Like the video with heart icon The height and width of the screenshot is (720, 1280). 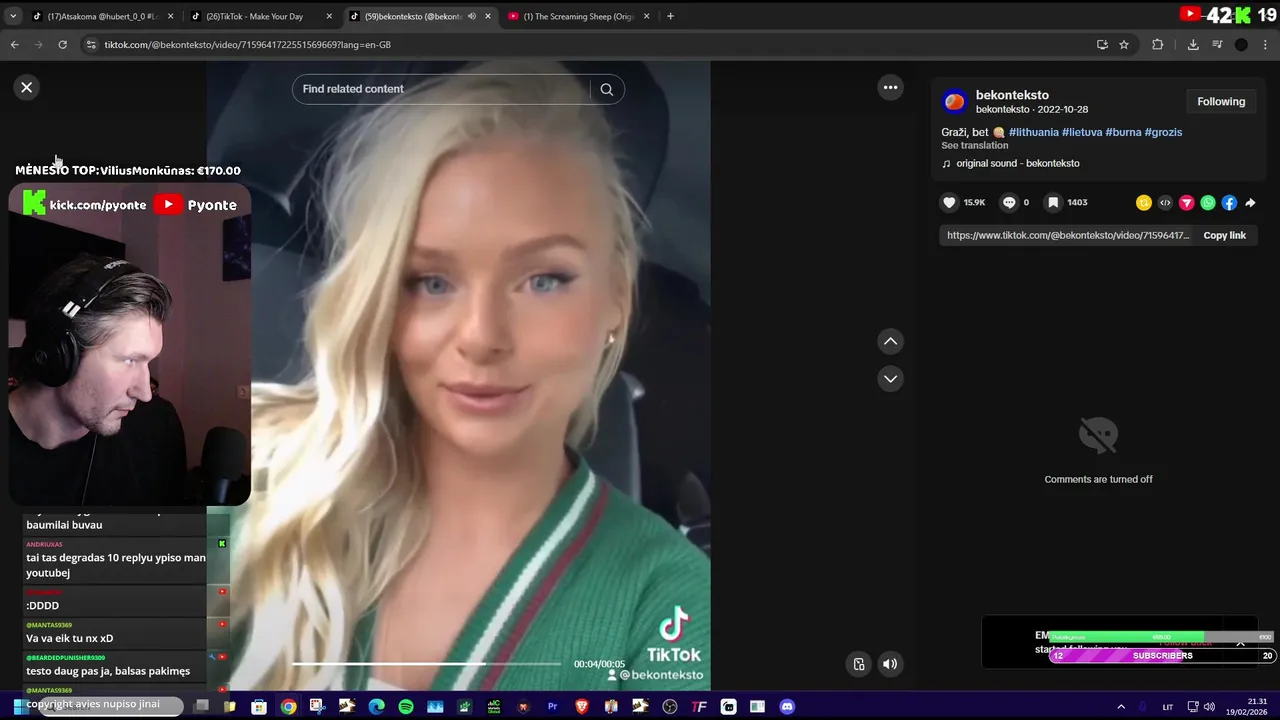click(949, 203)
